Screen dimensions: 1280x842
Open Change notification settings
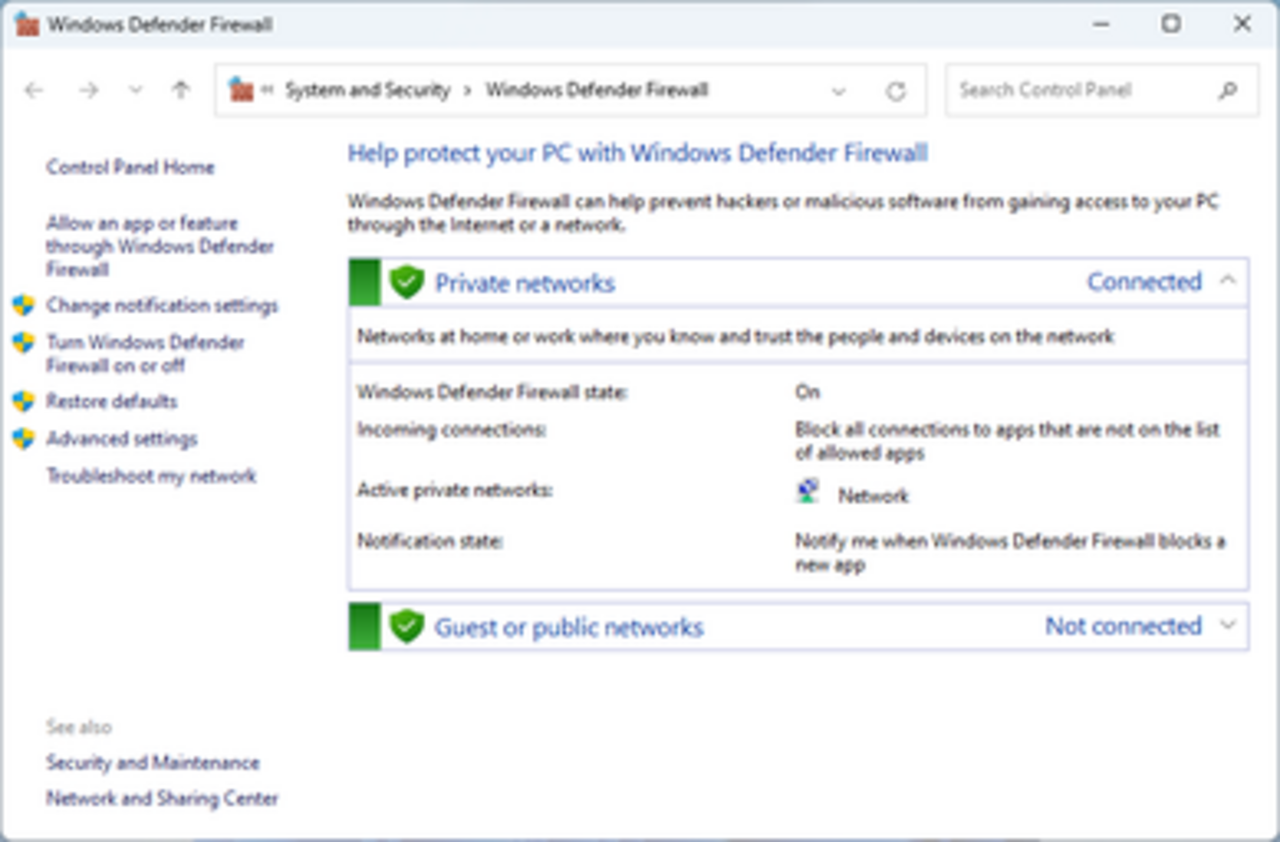coord(162,306)
